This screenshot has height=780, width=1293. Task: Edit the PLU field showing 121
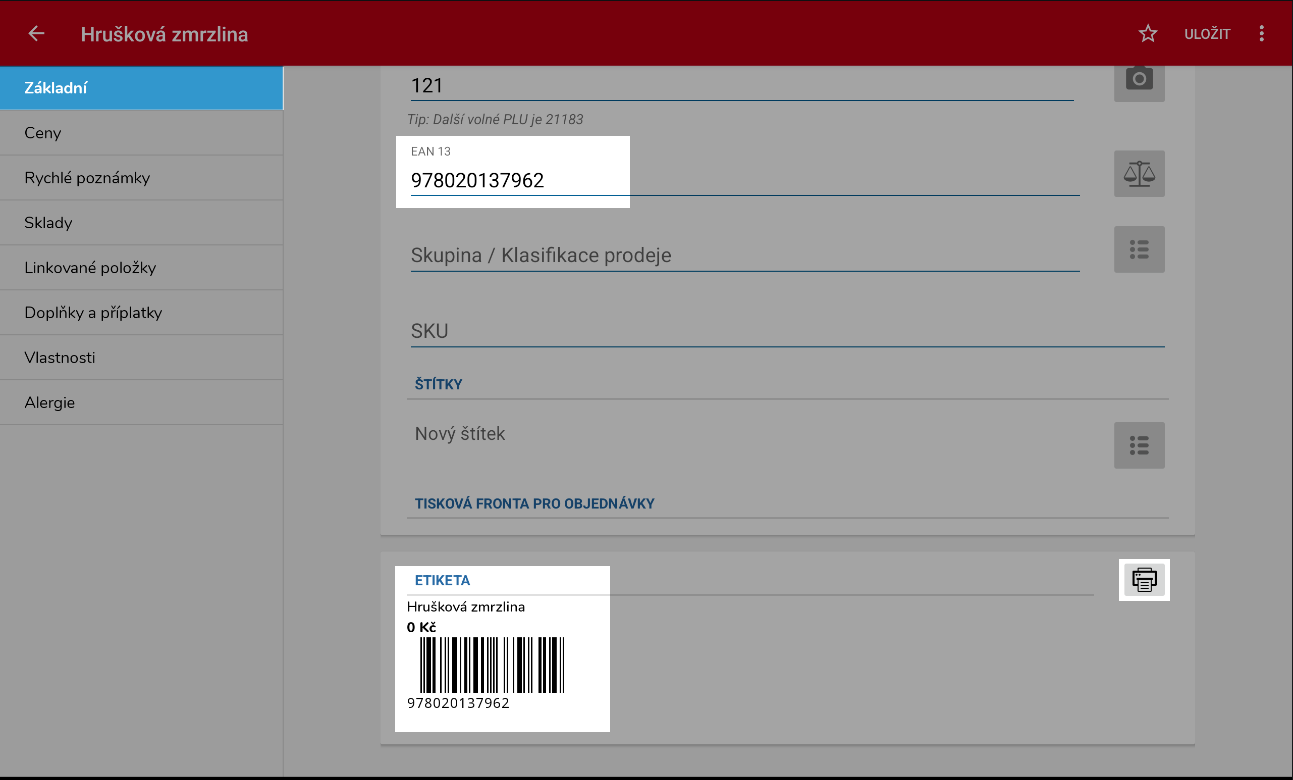click(742, 86)
